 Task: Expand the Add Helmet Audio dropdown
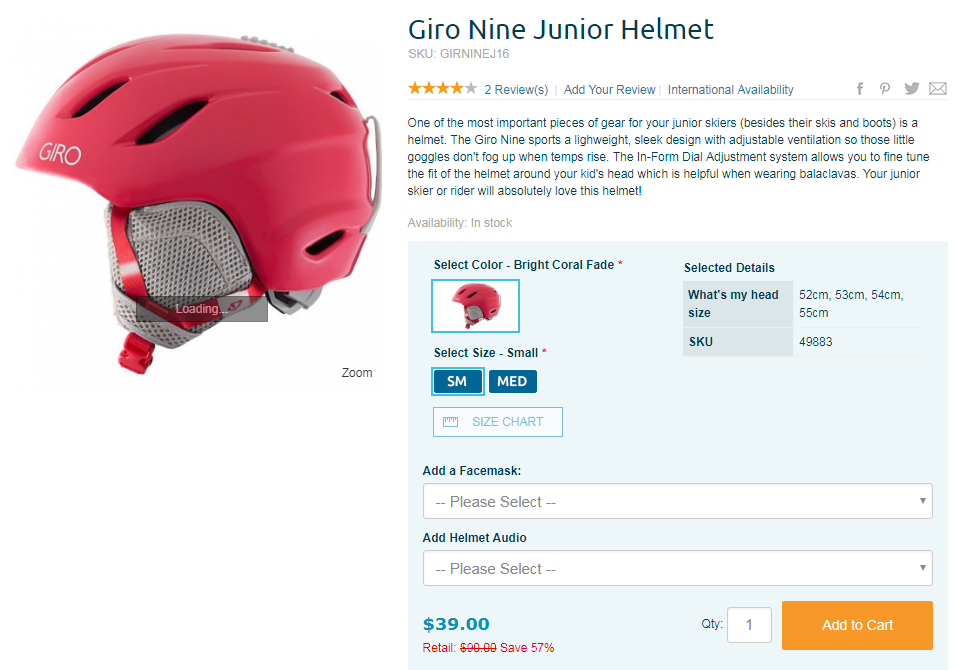pos(678,568)
